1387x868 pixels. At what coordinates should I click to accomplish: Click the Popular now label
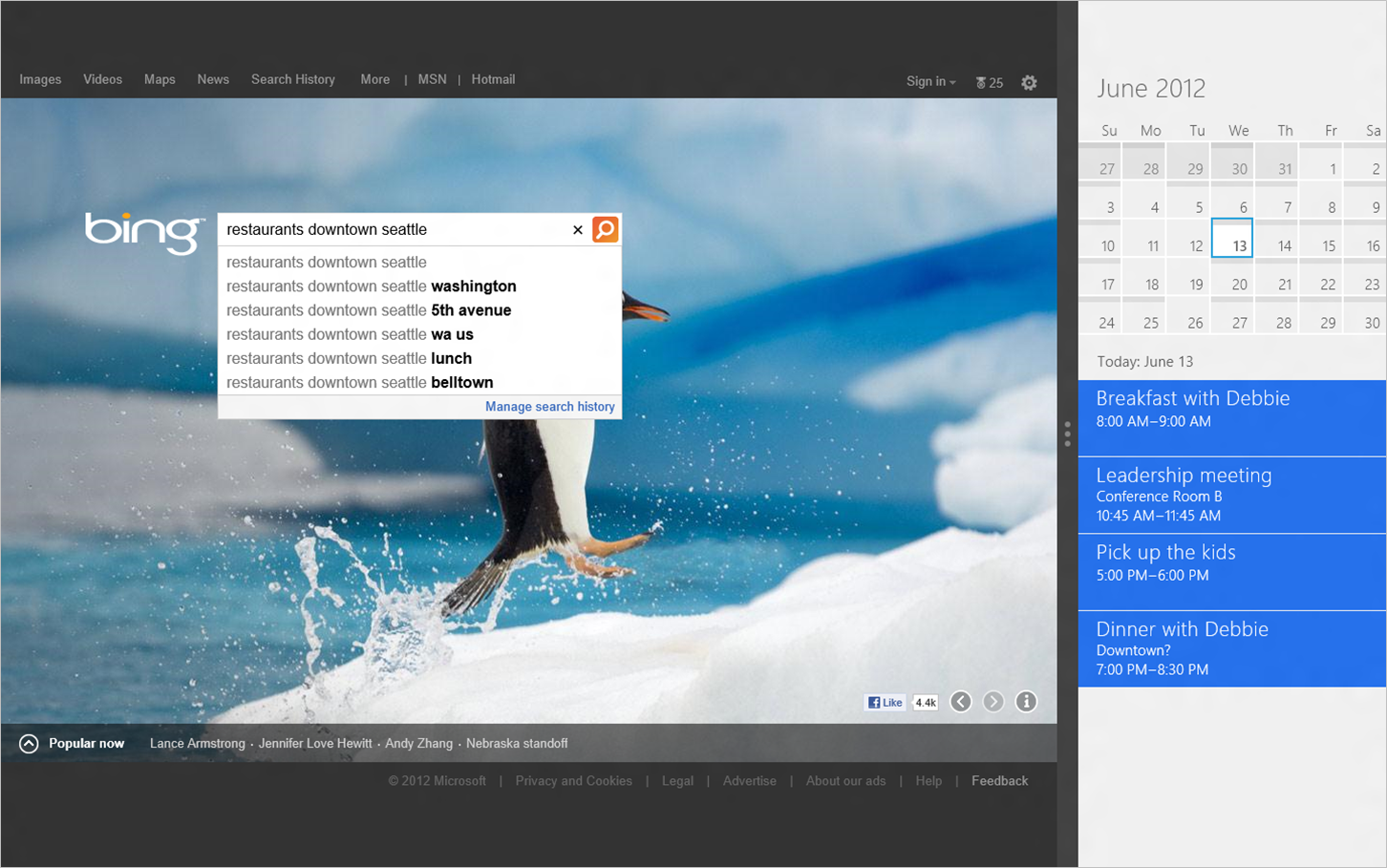[x=86, y=744]
